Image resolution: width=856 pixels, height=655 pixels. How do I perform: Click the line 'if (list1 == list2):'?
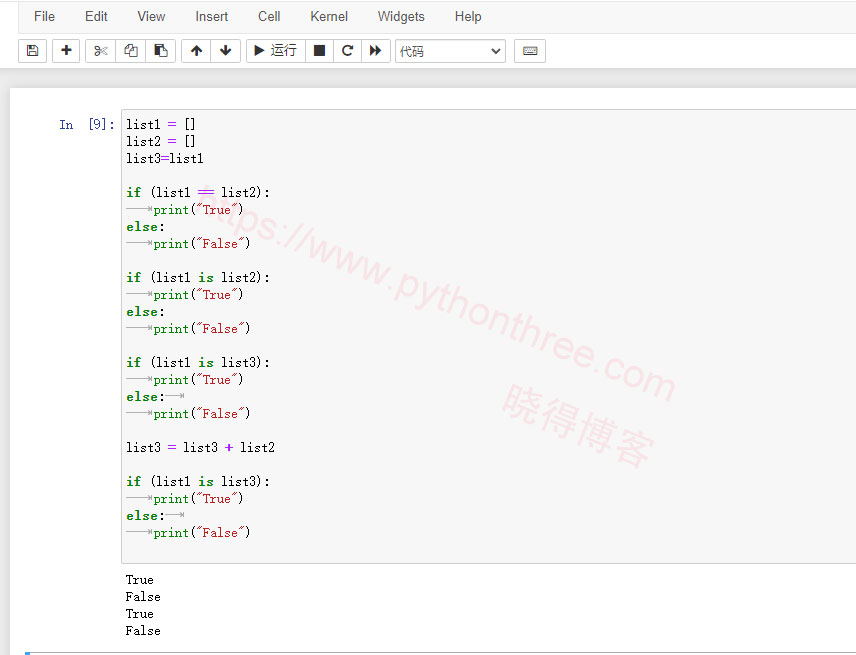[x=198, y=192]
